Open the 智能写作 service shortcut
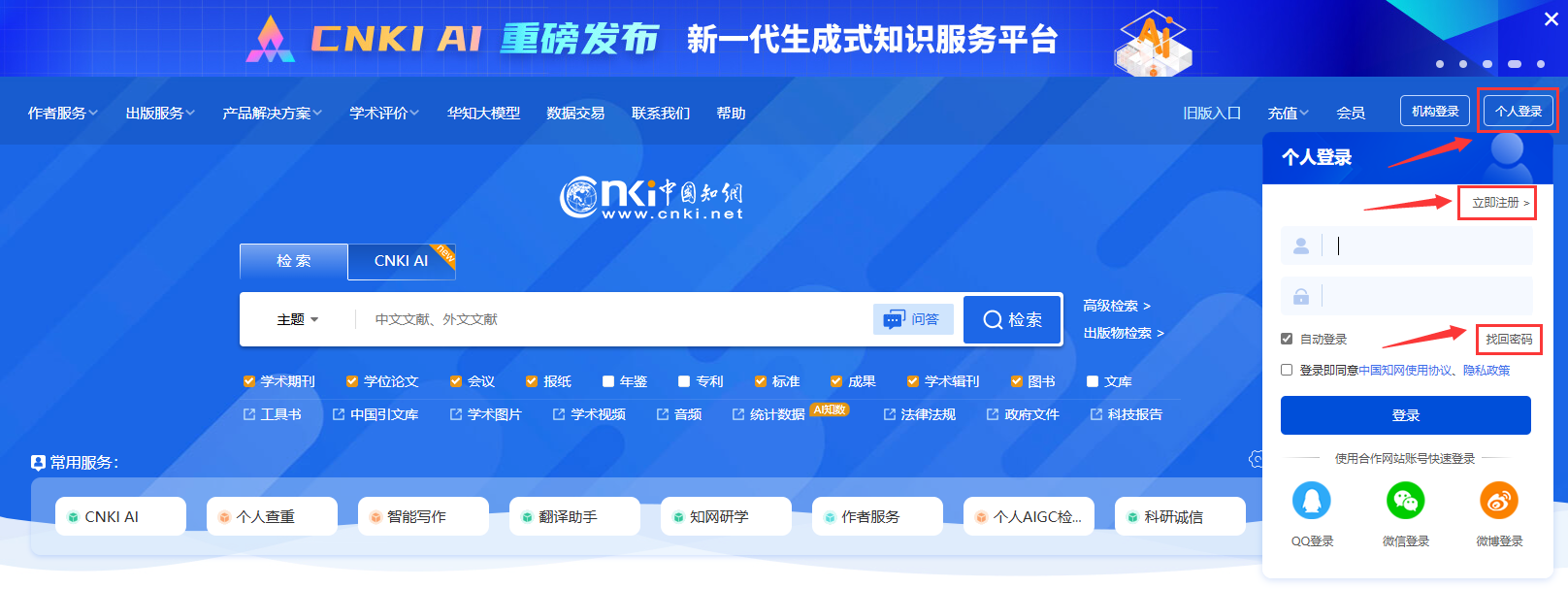Viewport: 1568px width, 589px height. (423, 516)
